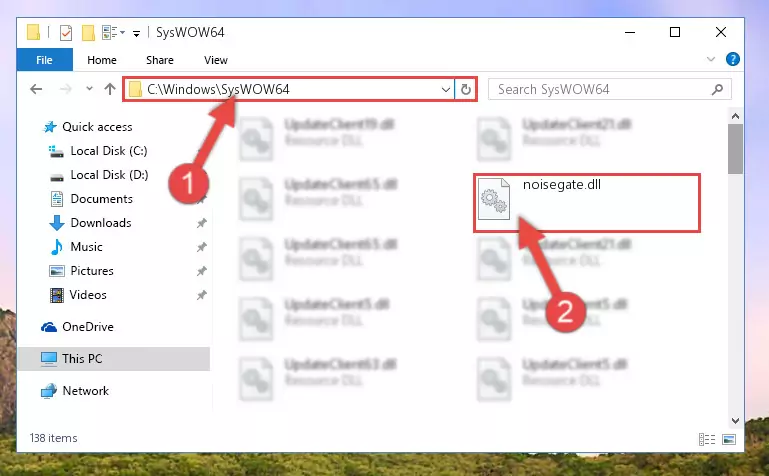Click the Search SysWOW64 box
769x476 pixels.
coord(610,89)
